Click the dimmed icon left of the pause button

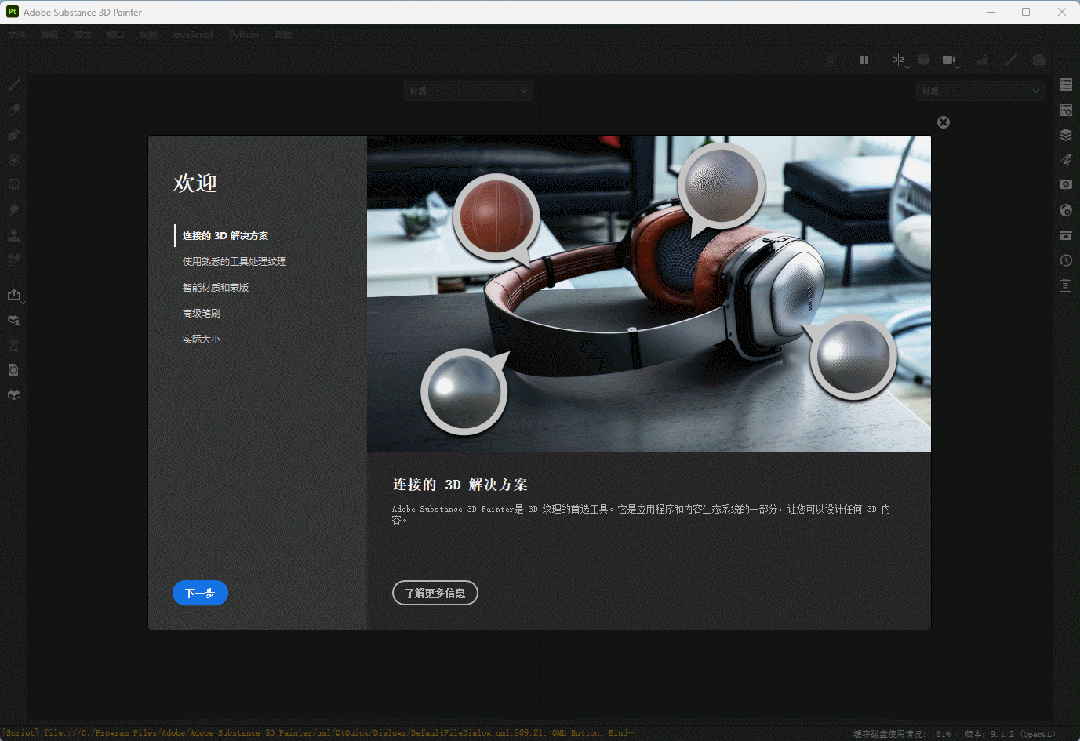click(831, 61)
